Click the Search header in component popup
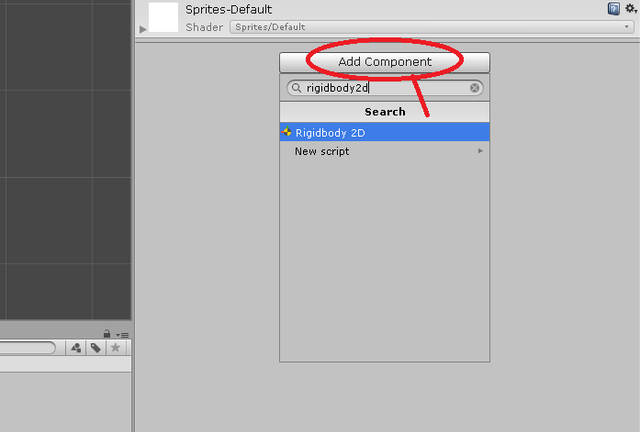640x432 pixels. pos(385,112)
